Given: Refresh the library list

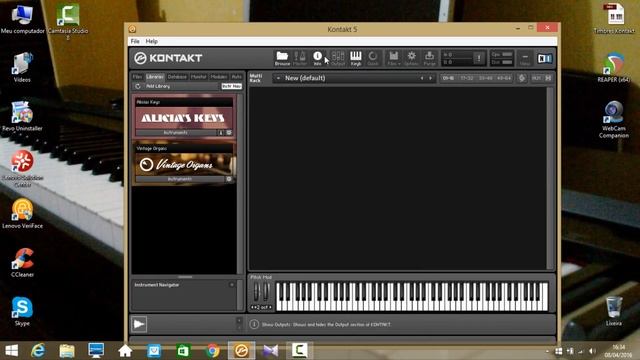Looking at the screenshot, I should [138, 86].
